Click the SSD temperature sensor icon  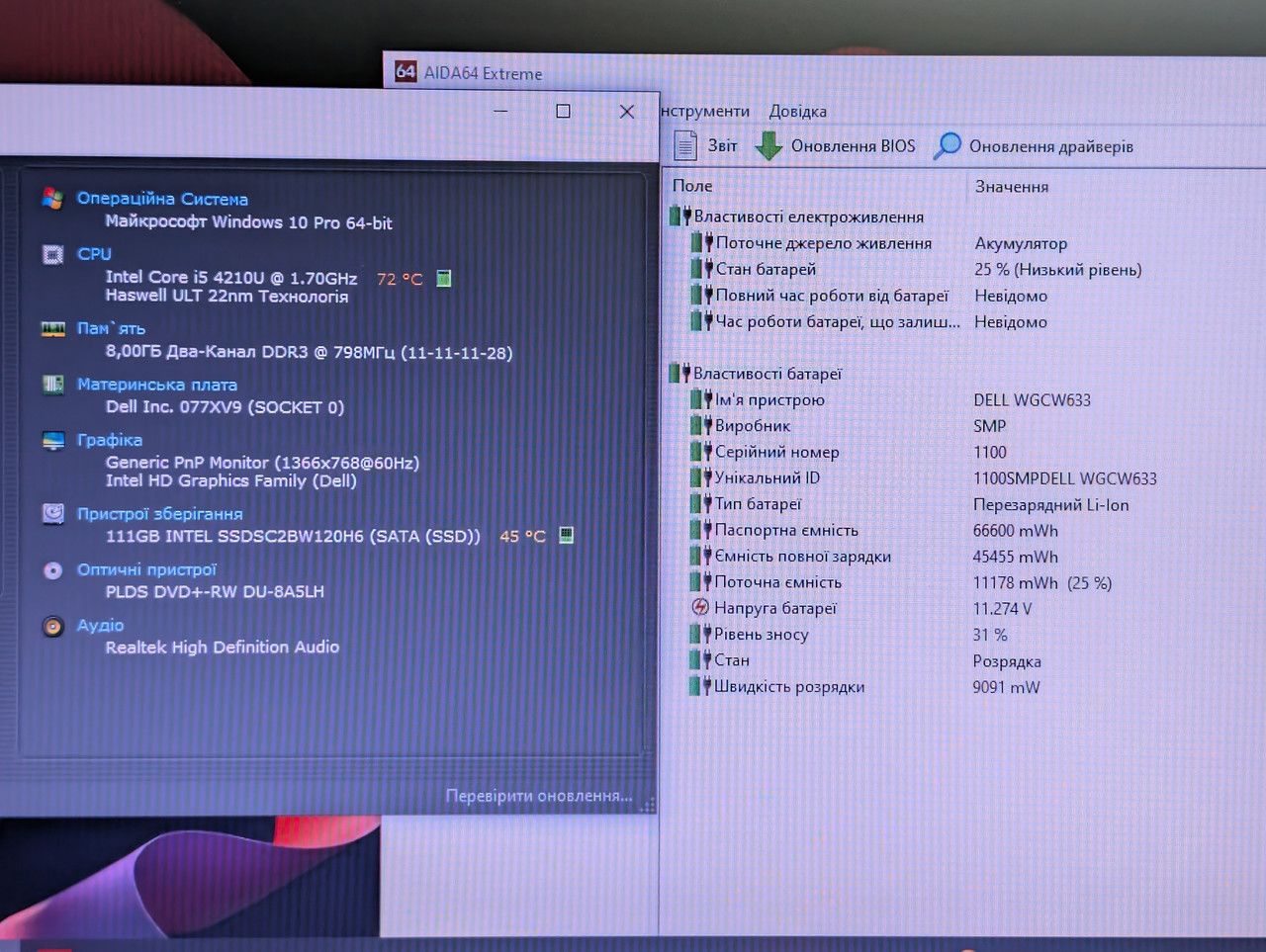tap(566, 535)
